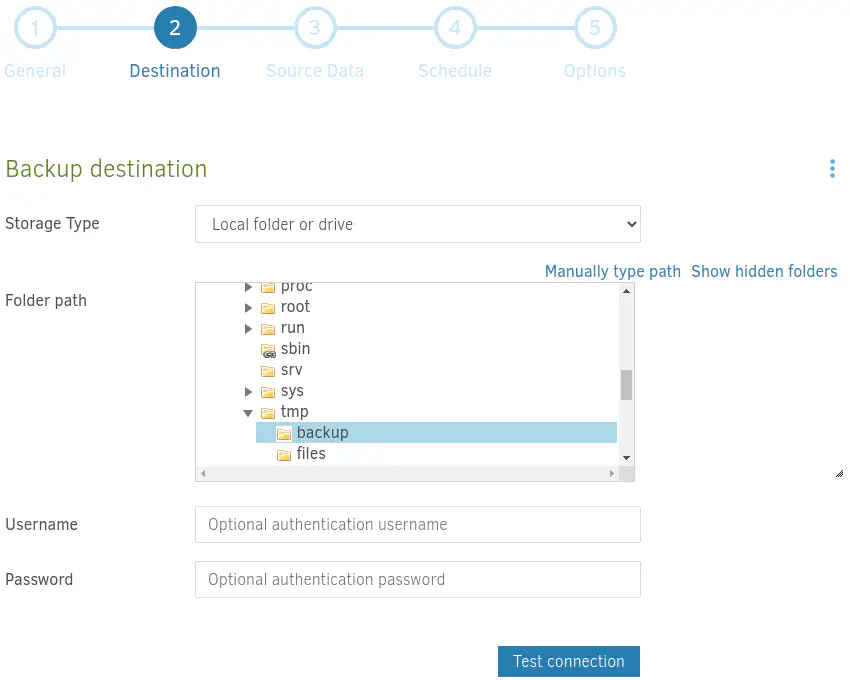Click the scroll down arrow in folder tree

(x=626, y=457)
